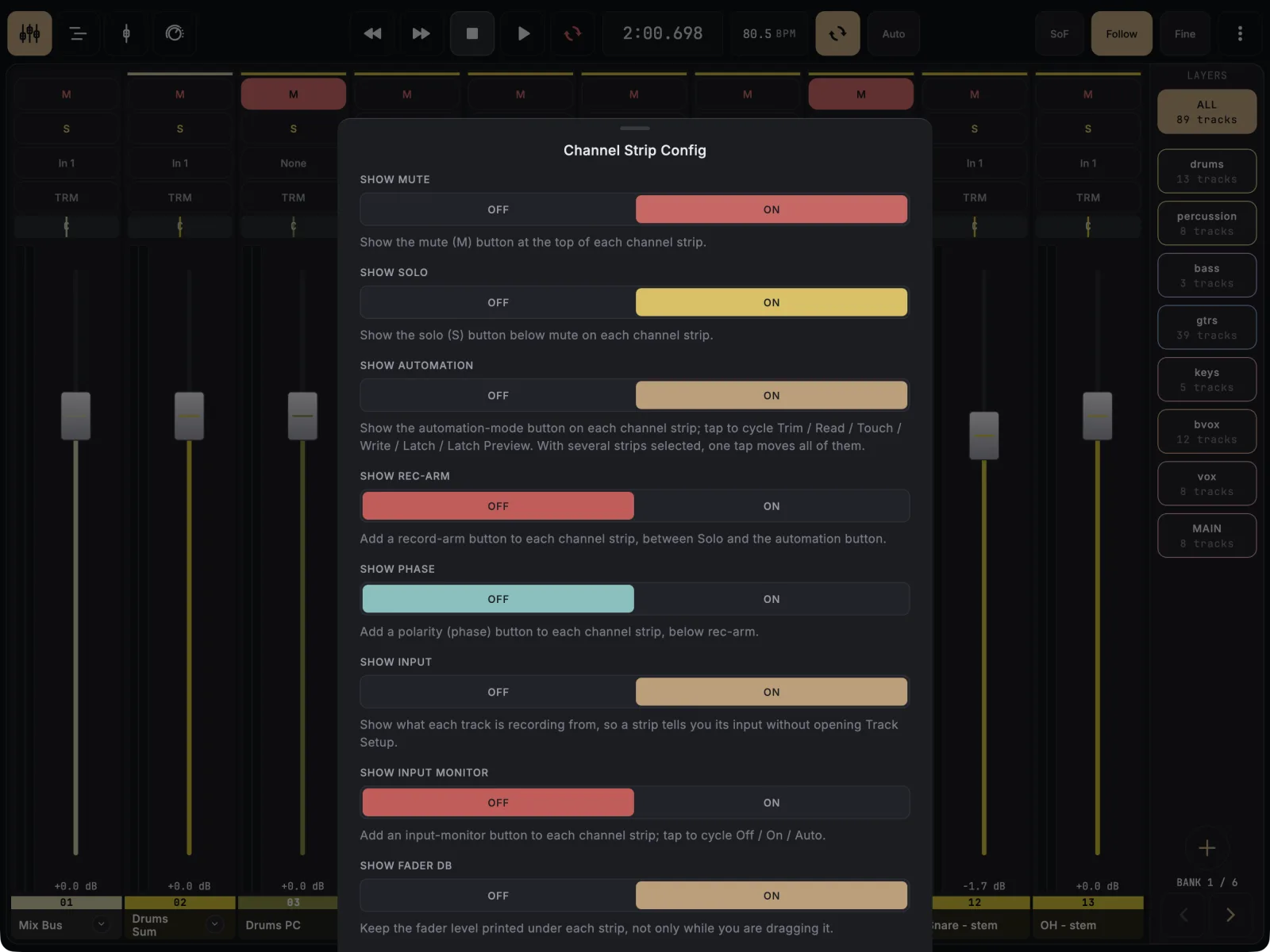Screen dimensions: 1270x952
Task: Select the bvox layer
Action: coord(1206,432)
